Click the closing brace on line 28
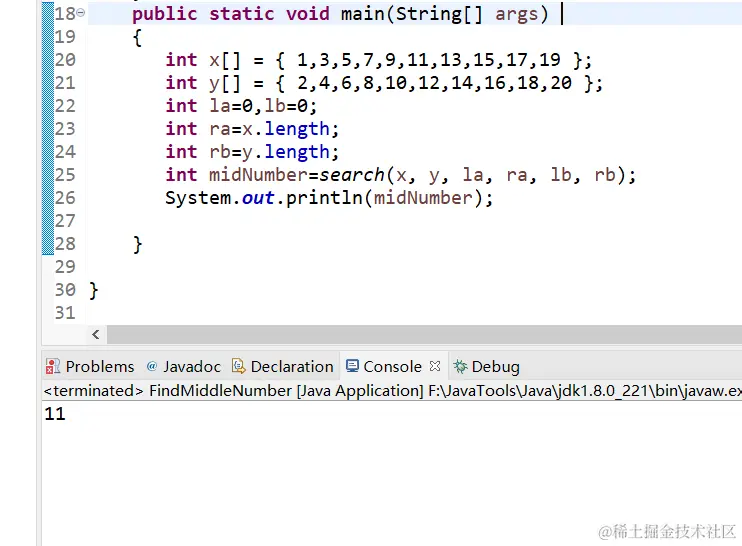 pos(138,245)
